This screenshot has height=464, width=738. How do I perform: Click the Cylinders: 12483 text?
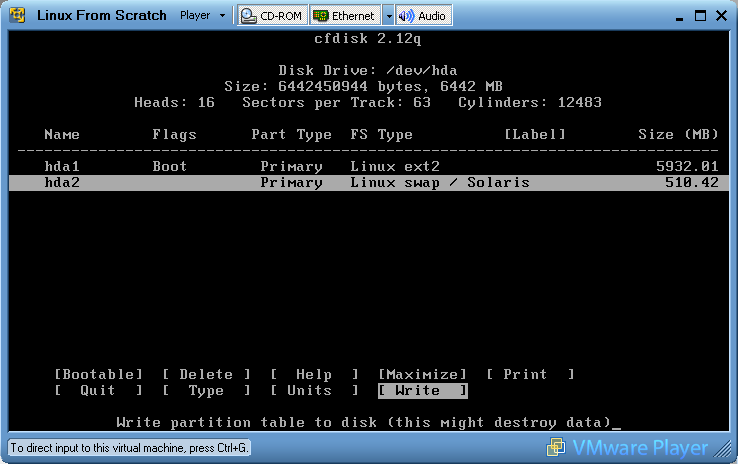coord(530,103)
